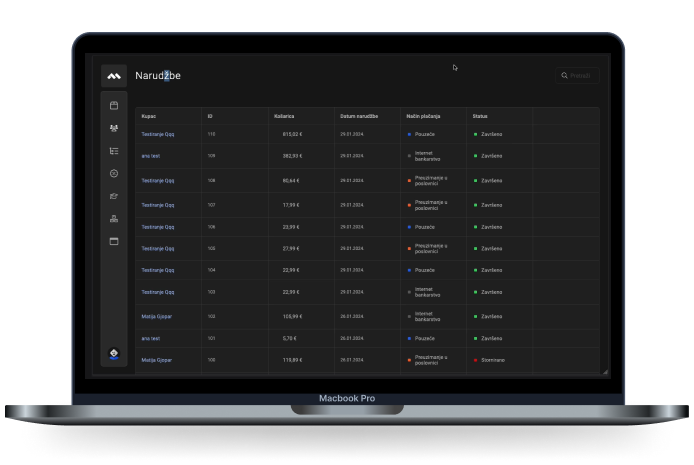Image resolution: width=694 pixels, height=465 pixels.
Task: Select order ID 107 cell
Action: click(211, 205)
